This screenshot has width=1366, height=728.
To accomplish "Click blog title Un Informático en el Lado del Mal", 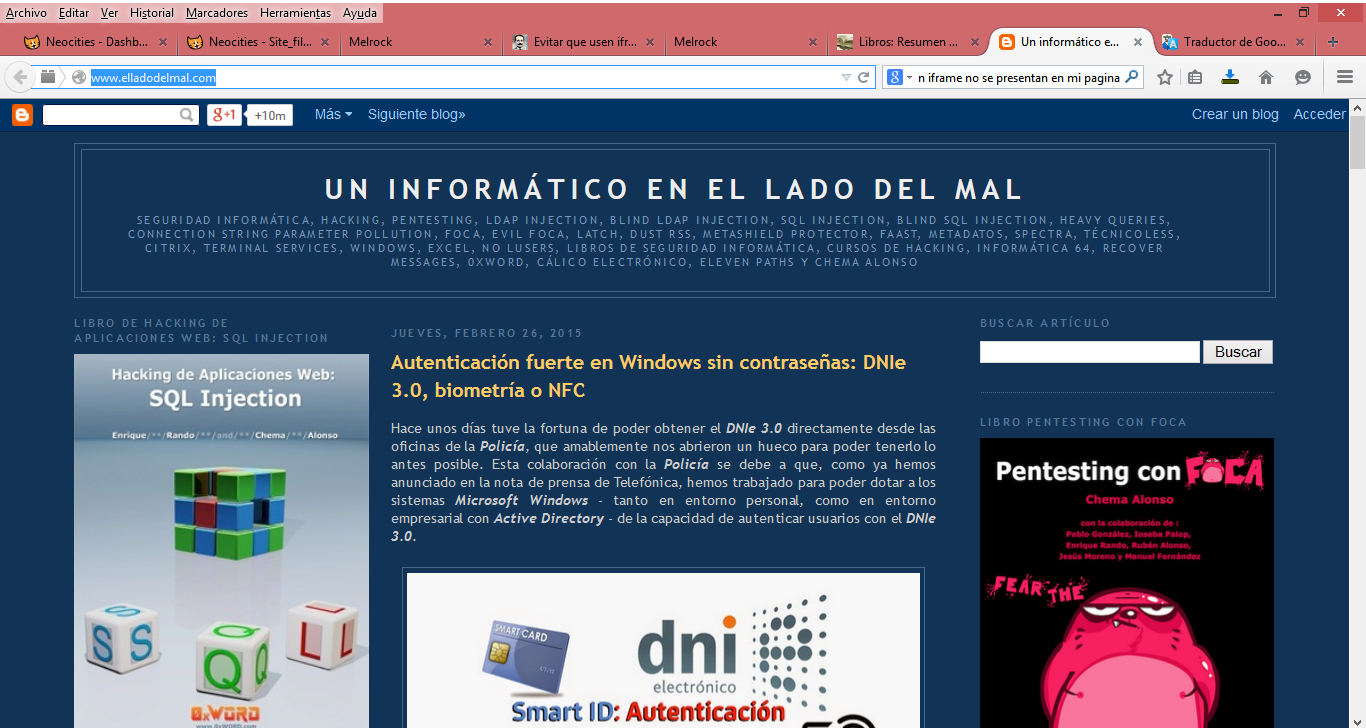I will point(674,189).
